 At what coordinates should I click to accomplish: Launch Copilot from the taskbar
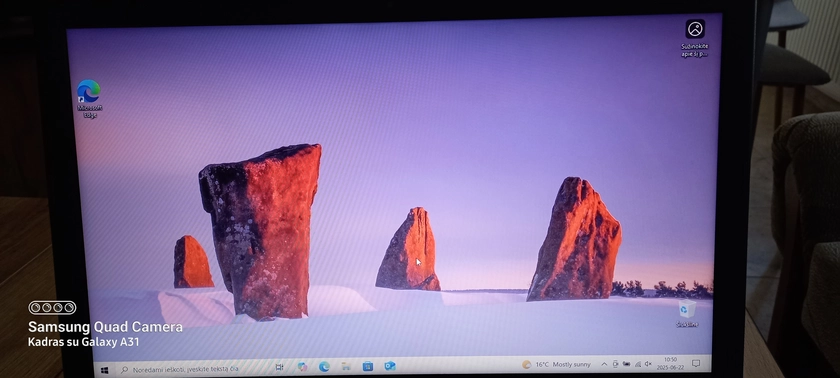[x=303, y=367]
